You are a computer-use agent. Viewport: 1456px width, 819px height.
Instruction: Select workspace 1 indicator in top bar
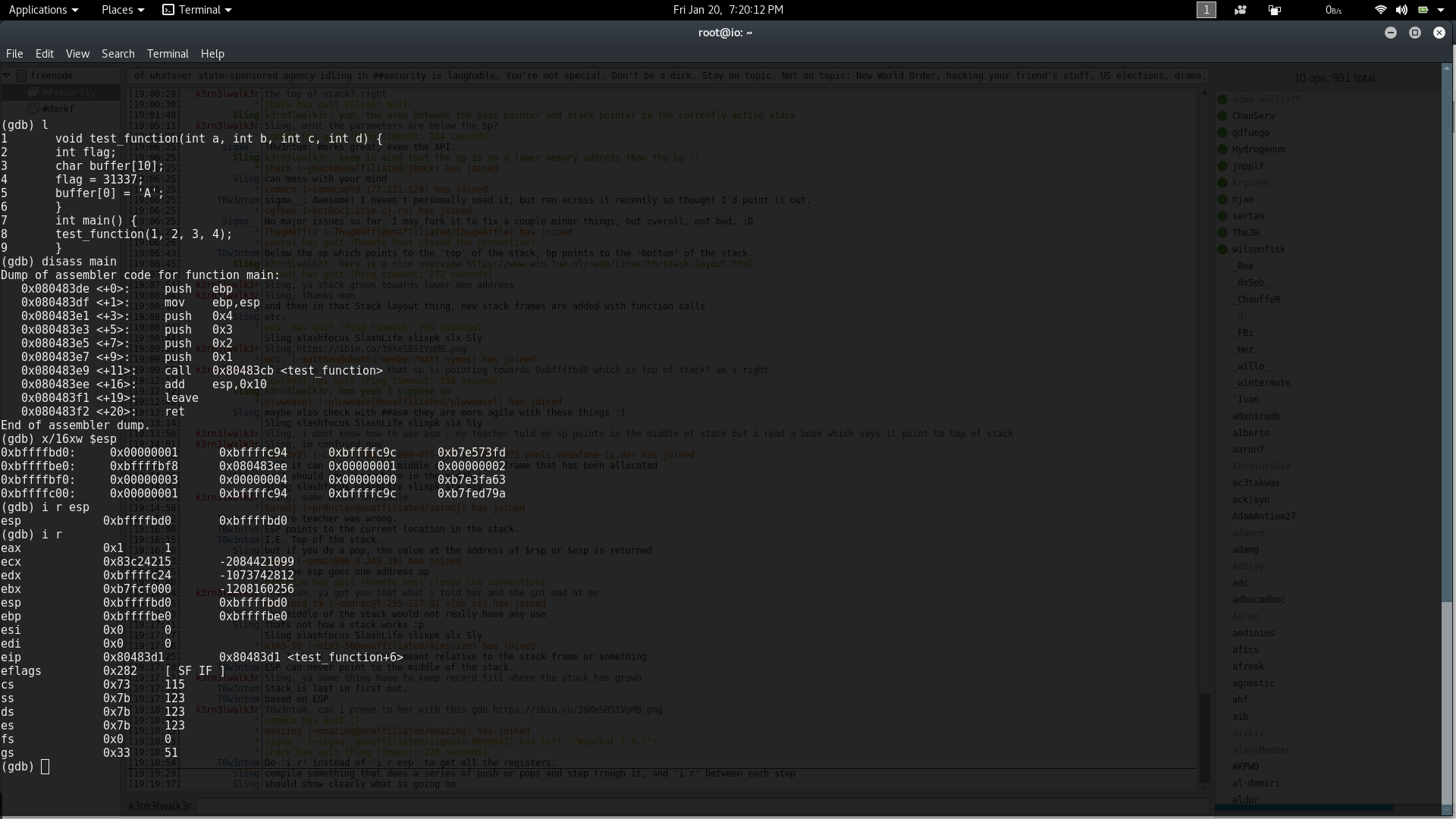tap(1206, 10)
